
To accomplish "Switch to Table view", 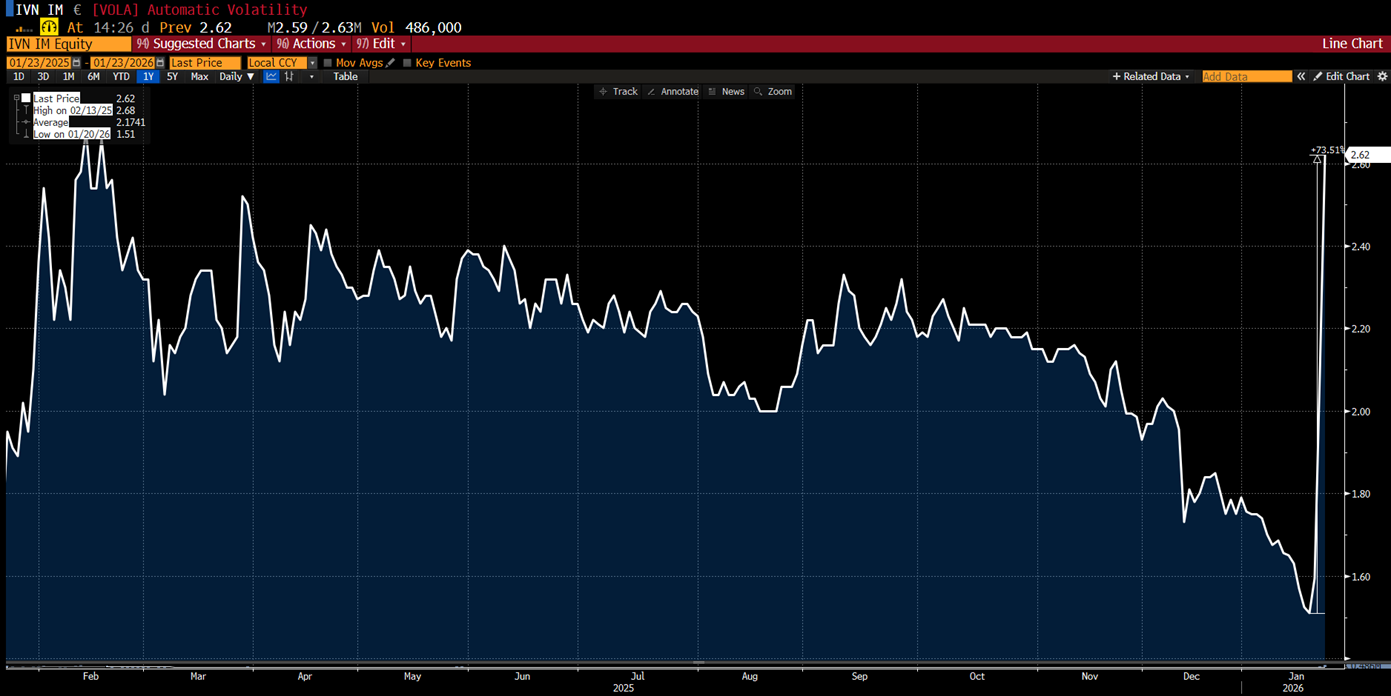I will (345, 77).
